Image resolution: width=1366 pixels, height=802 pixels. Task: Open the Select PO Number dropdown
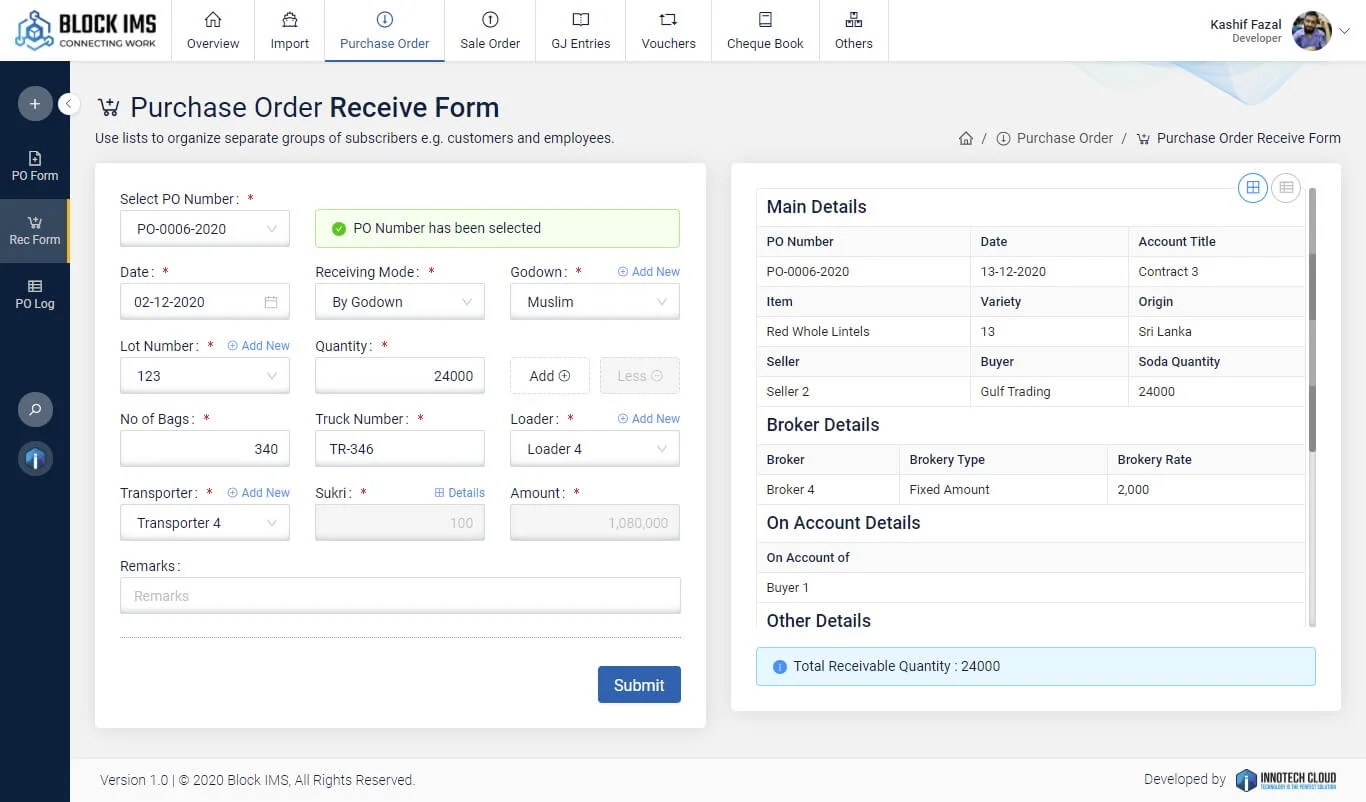(205, 229)
